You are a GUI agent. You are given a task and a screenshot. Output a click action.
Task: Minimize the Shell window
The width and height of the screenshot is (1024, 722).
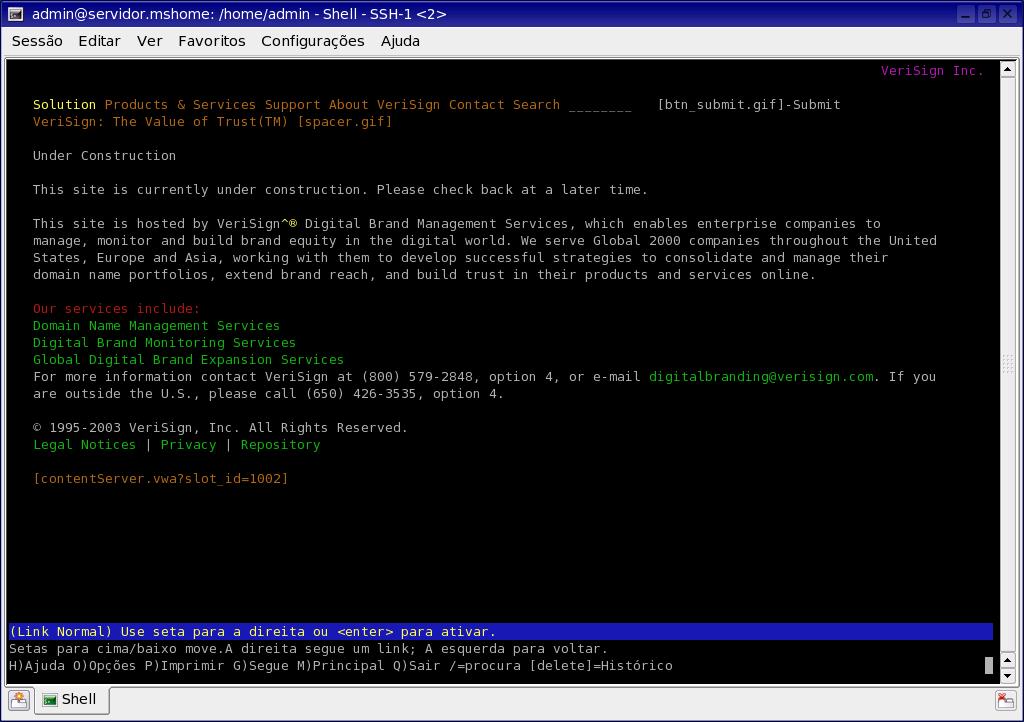click(x=965, y=14)
